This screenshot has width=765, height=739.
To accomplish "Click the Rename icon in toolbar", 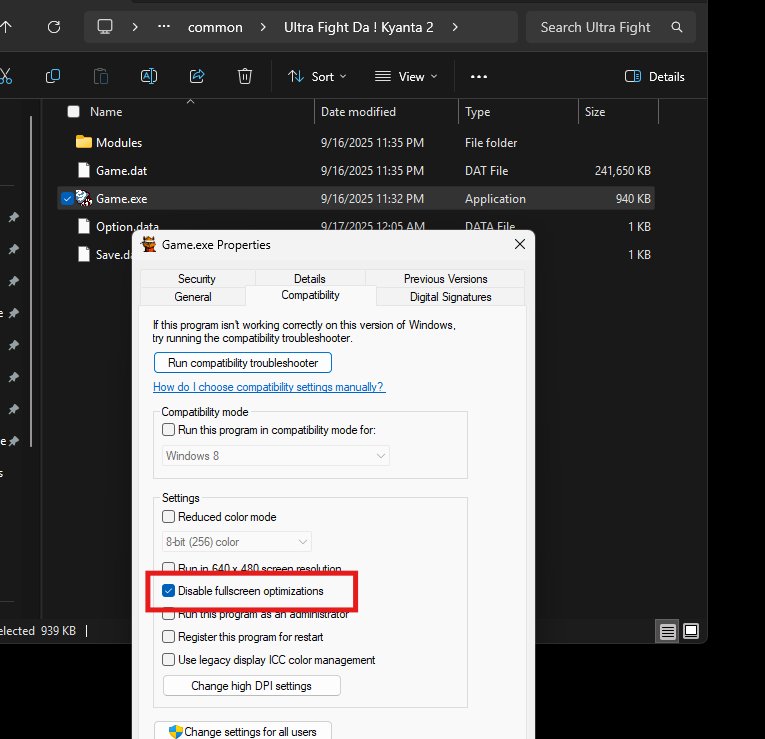I will [149, 76].
